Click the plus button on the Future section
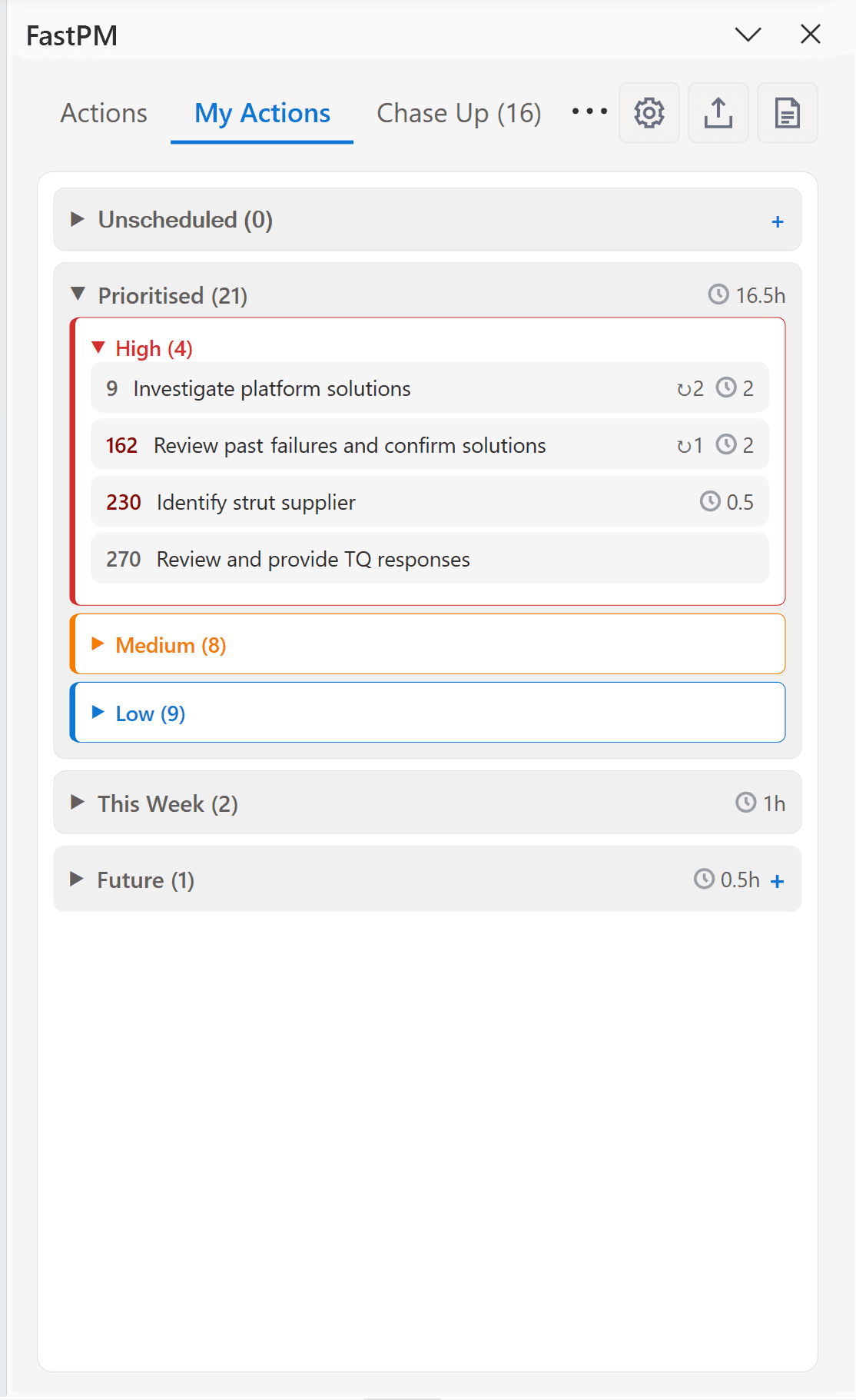The width and height of the screenshot is (856, 1400). (778, 881)
